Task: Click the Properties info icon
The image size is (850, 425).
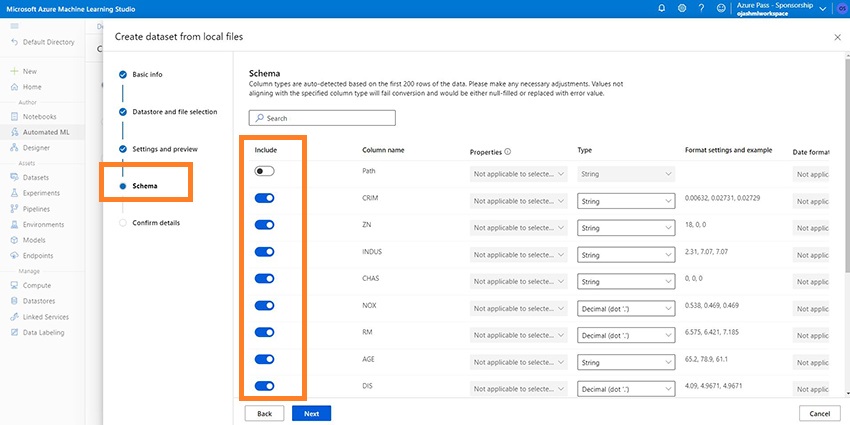Action: pos(508,152)
